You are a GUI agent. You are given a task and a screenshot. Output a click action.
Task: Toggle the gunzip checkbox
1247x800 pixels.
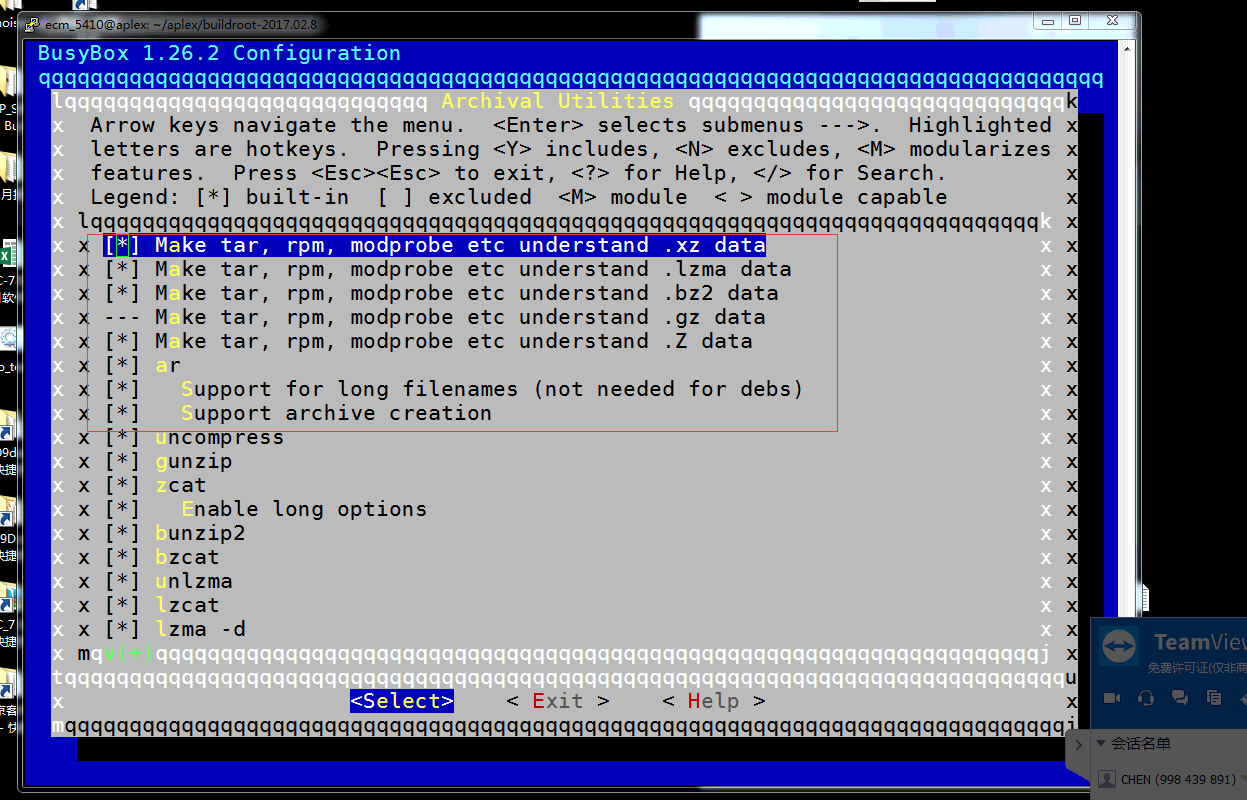tap(122, 461)
